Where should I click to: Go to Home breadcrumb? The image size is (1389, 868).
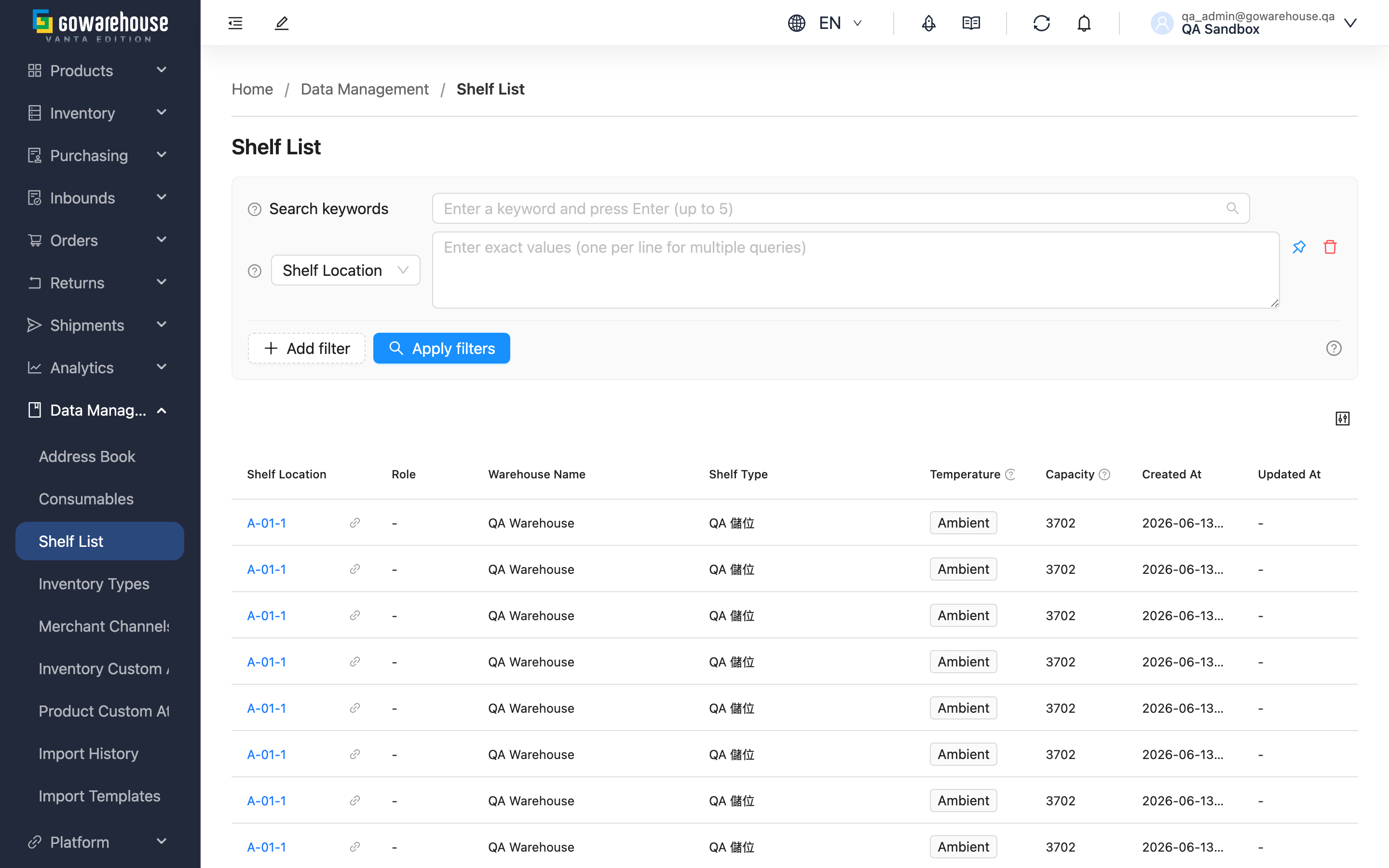252,89
